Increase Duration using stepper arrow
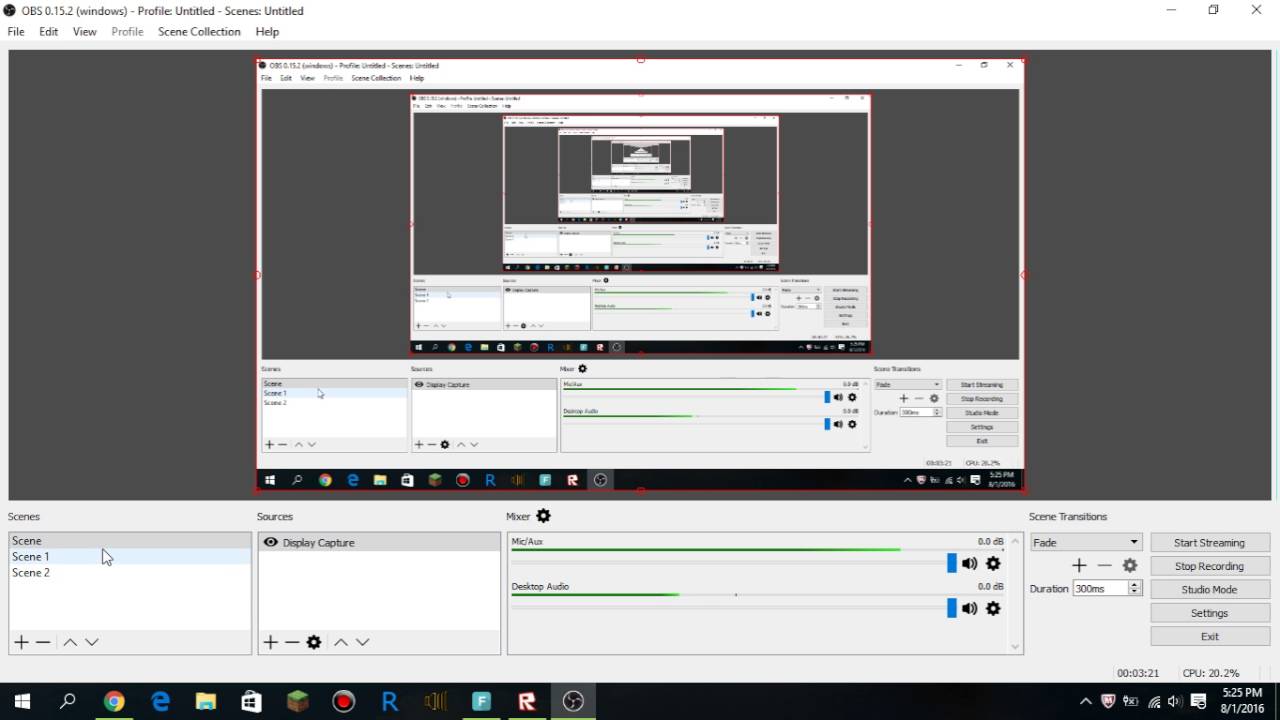Viewport: 1280px width, 720px height. tap(1133, 585)
